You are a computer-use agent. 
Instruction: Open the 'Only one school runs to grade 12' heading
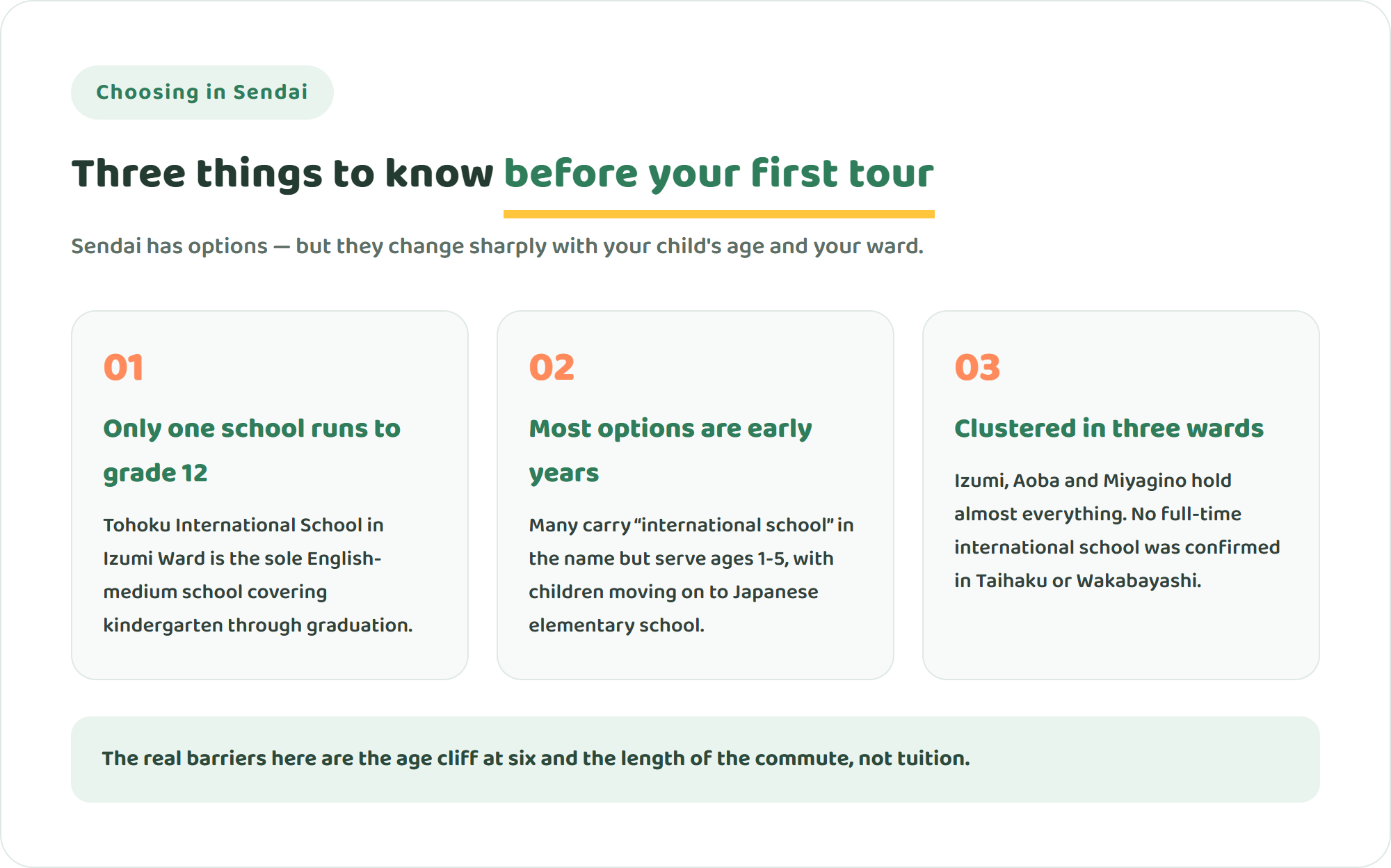tap(252, 451)
